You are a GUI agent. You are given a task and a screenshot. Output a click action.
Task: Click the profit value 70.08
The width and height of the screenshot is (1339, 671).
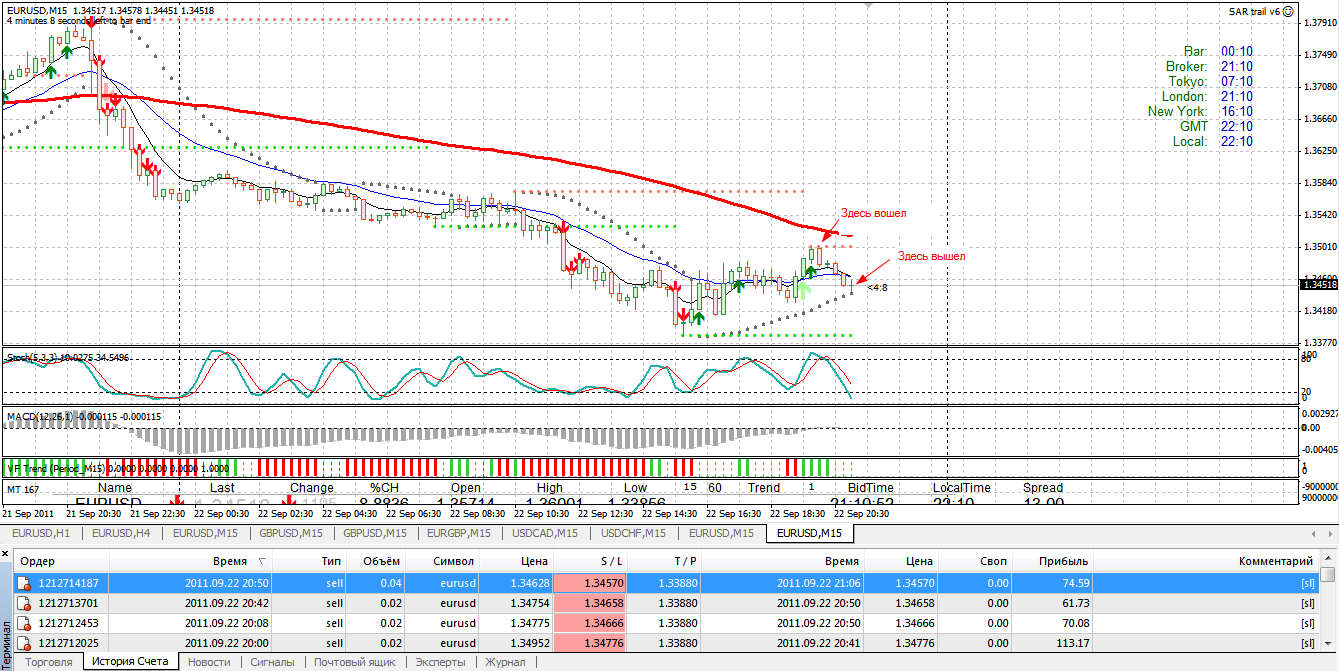coord(1076,623)
